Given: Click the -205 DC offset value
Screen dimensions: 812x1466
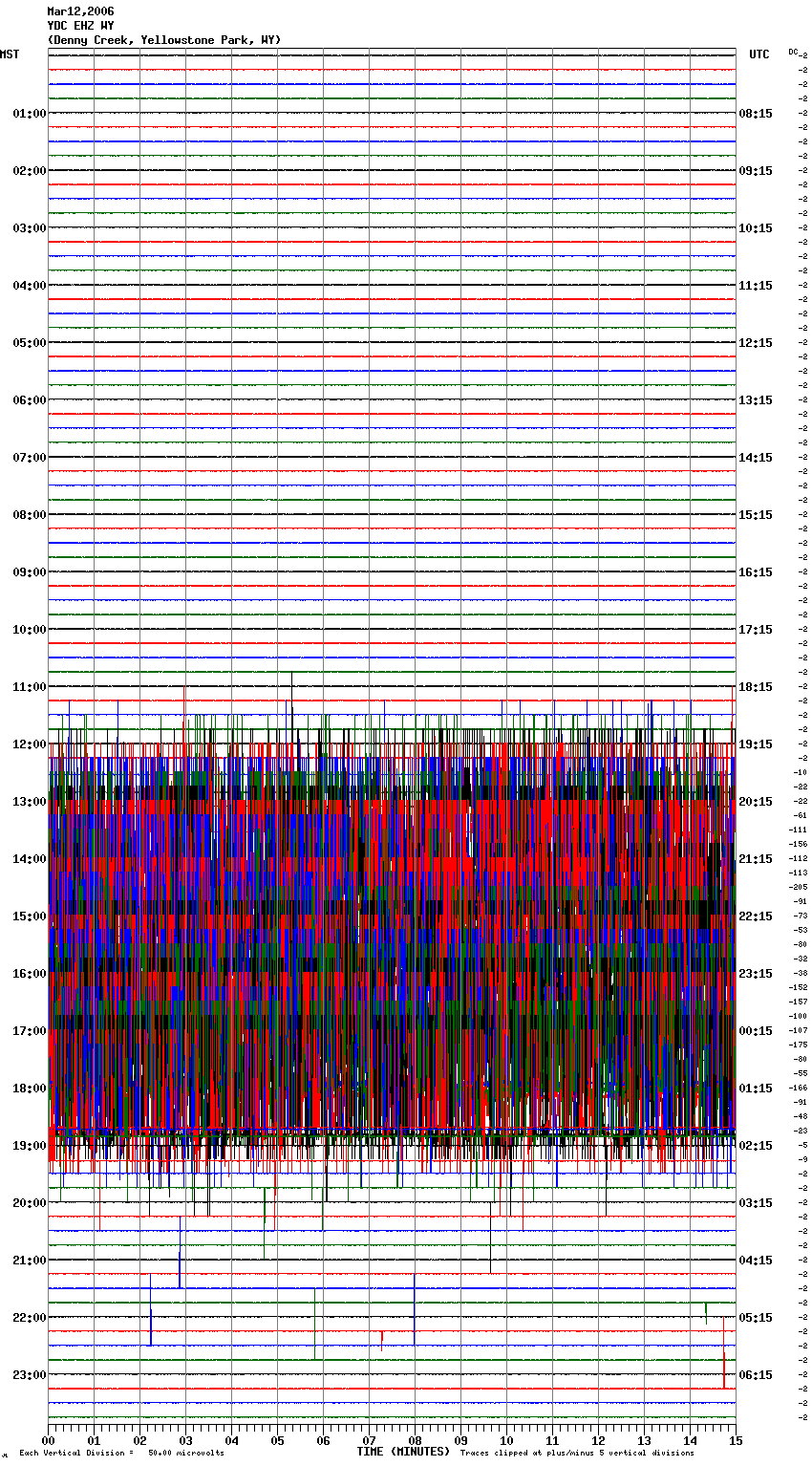Looking at the screenshot, I should [x=798, y=887].
